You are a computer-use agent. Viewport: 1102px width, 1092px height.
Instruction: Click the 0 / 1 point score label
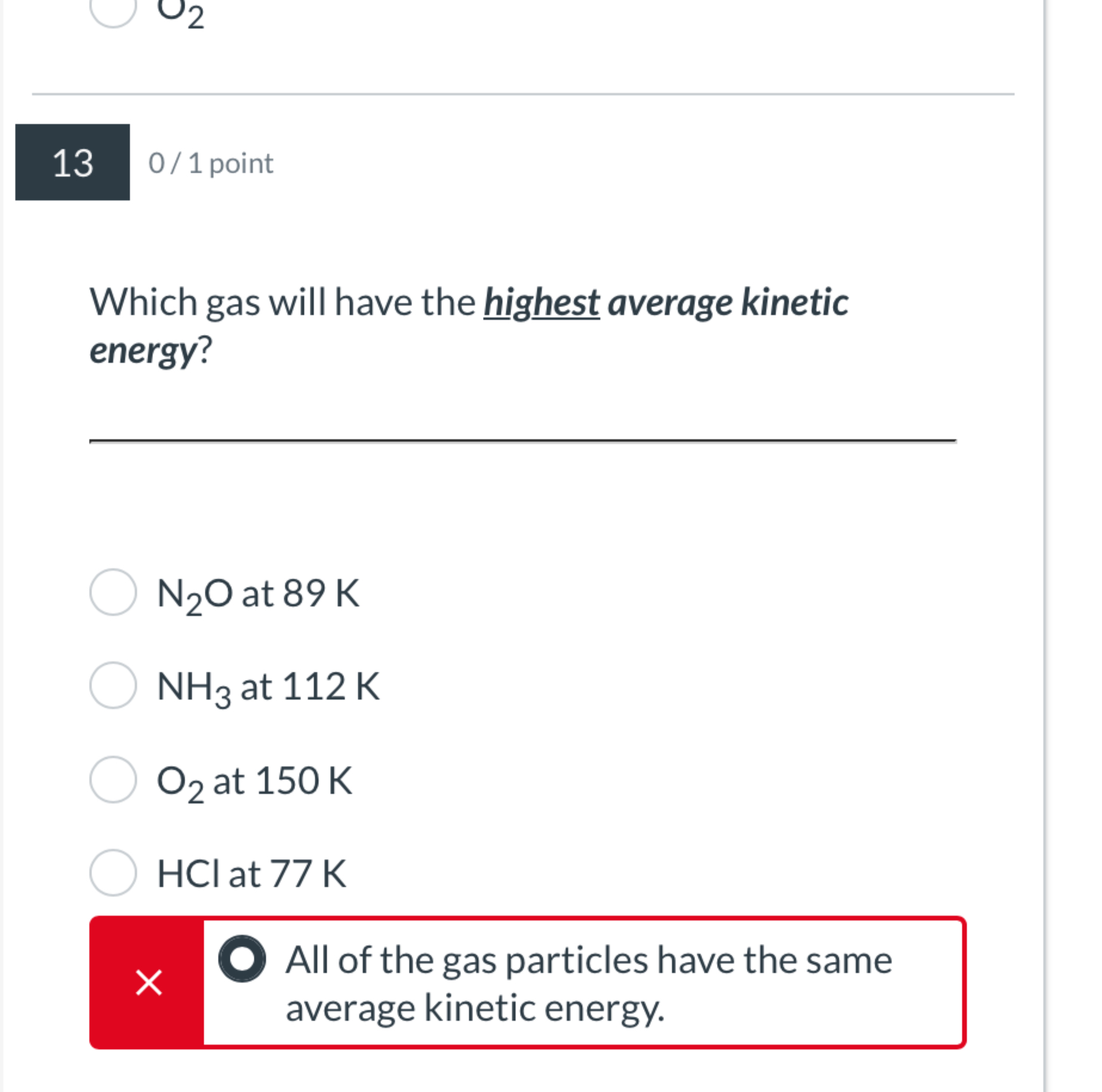click(210, 163)
